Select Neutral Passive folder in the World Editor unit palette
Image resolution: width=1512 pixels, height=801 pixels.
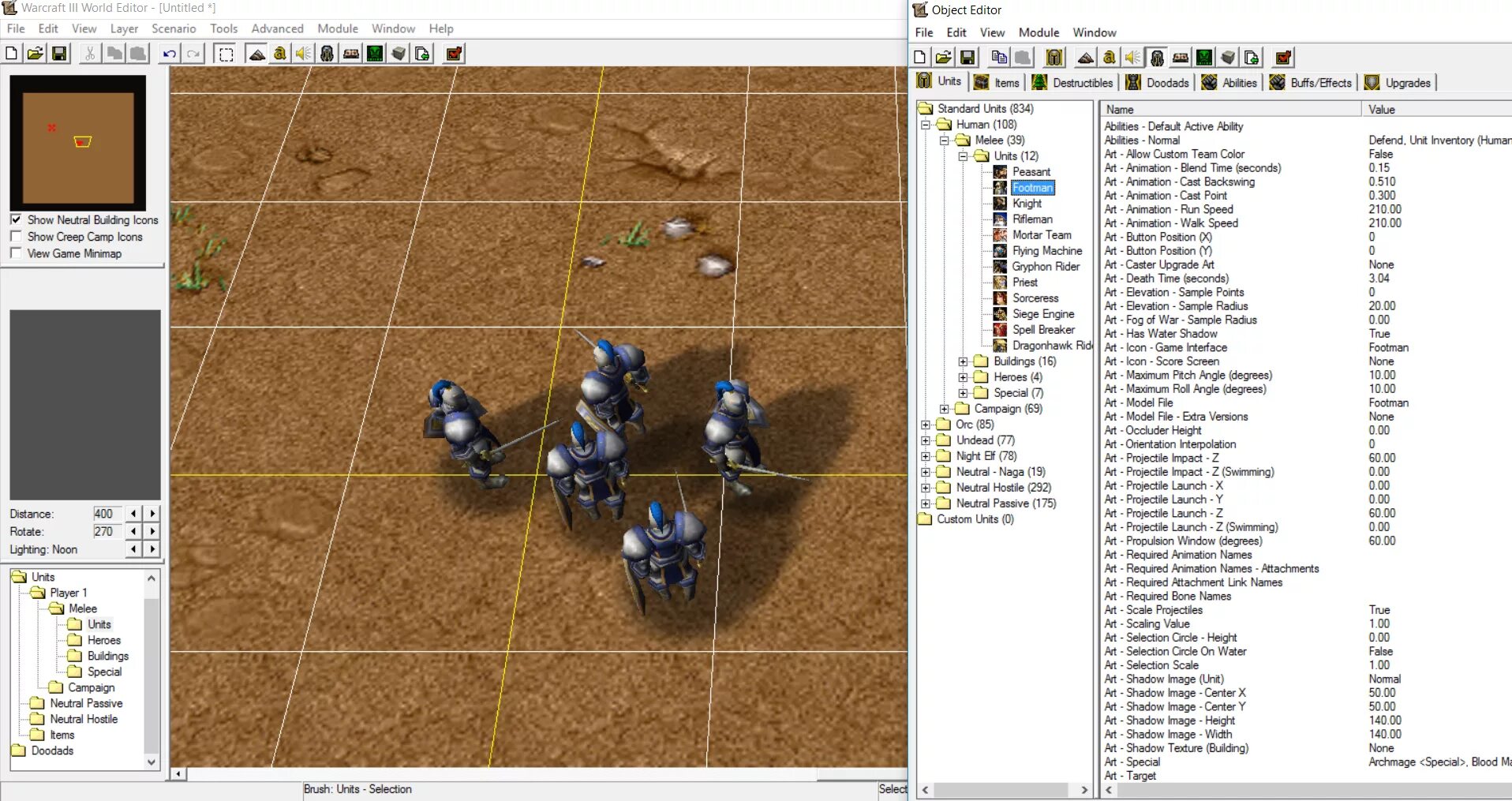pyautogui.click(x=86, y=703)
